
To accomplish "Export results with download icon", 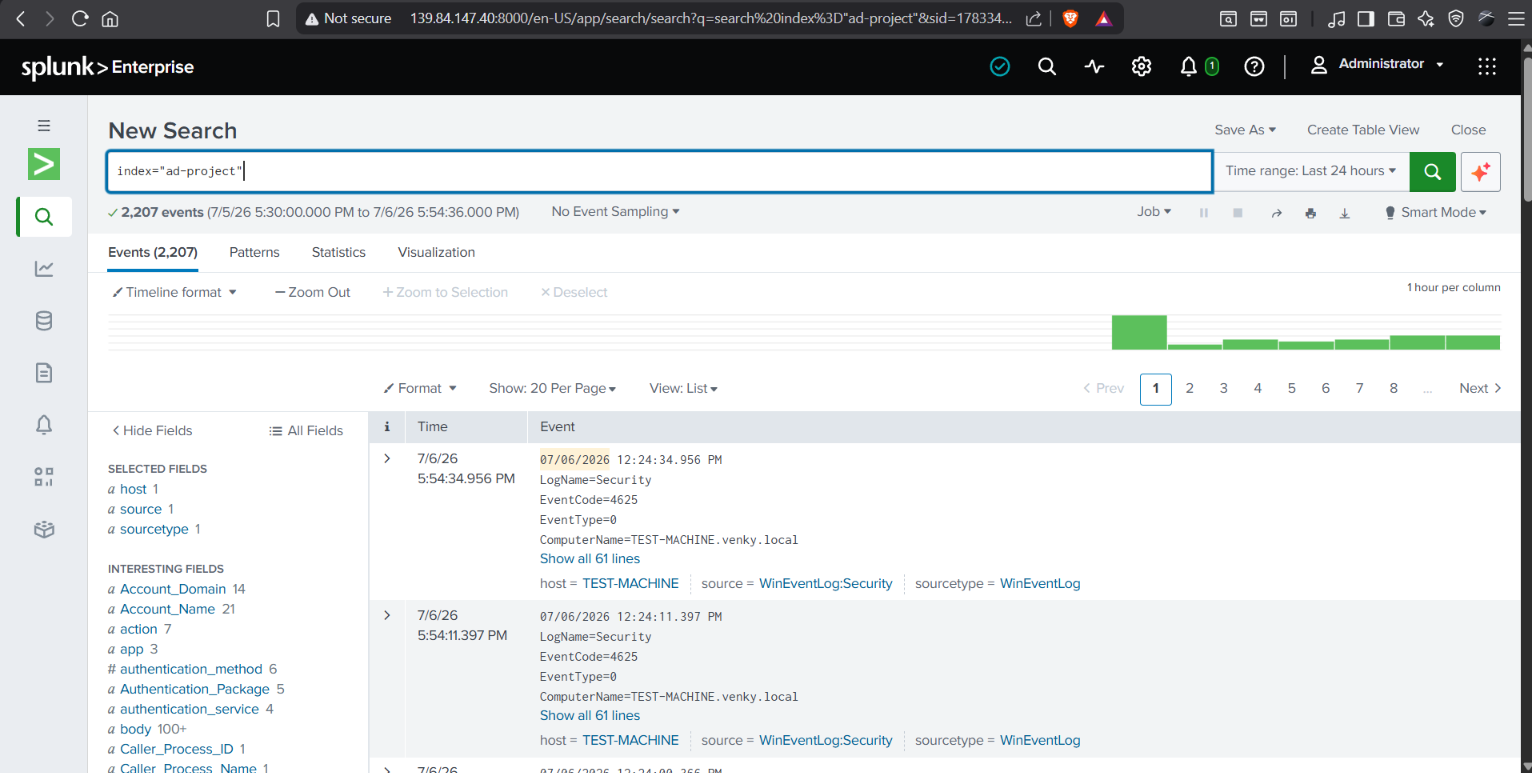I will coord(1345,213).
